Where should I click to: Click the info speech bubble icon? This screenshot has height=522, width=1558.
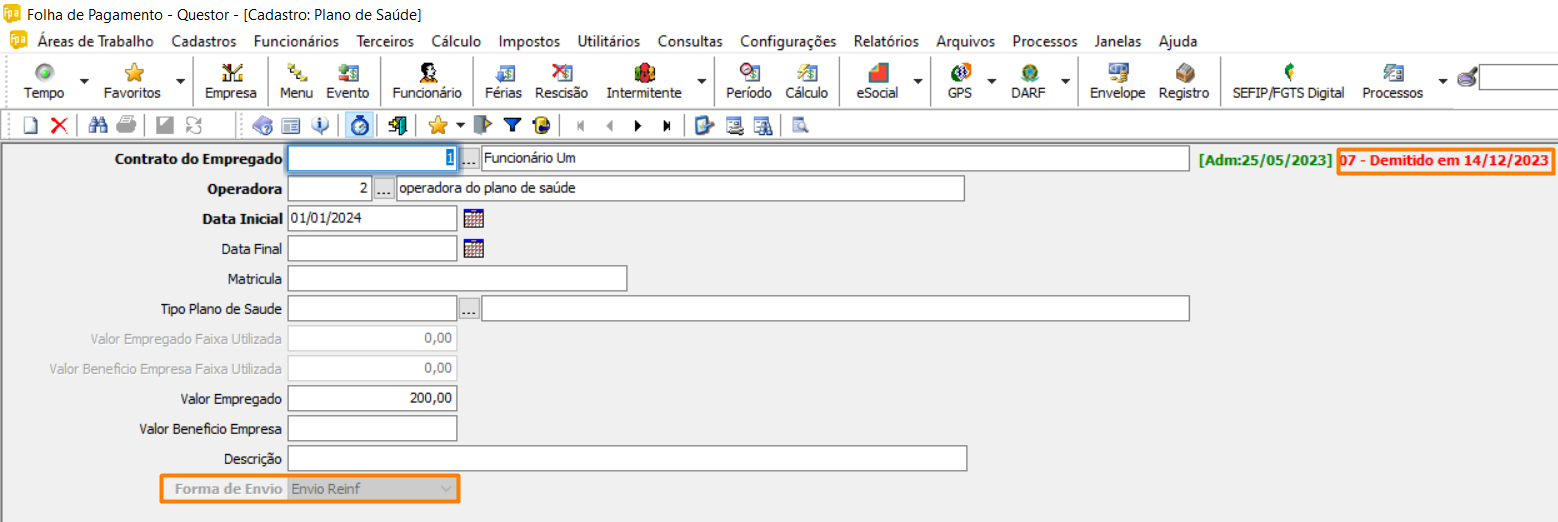click(x=321, y=125)
